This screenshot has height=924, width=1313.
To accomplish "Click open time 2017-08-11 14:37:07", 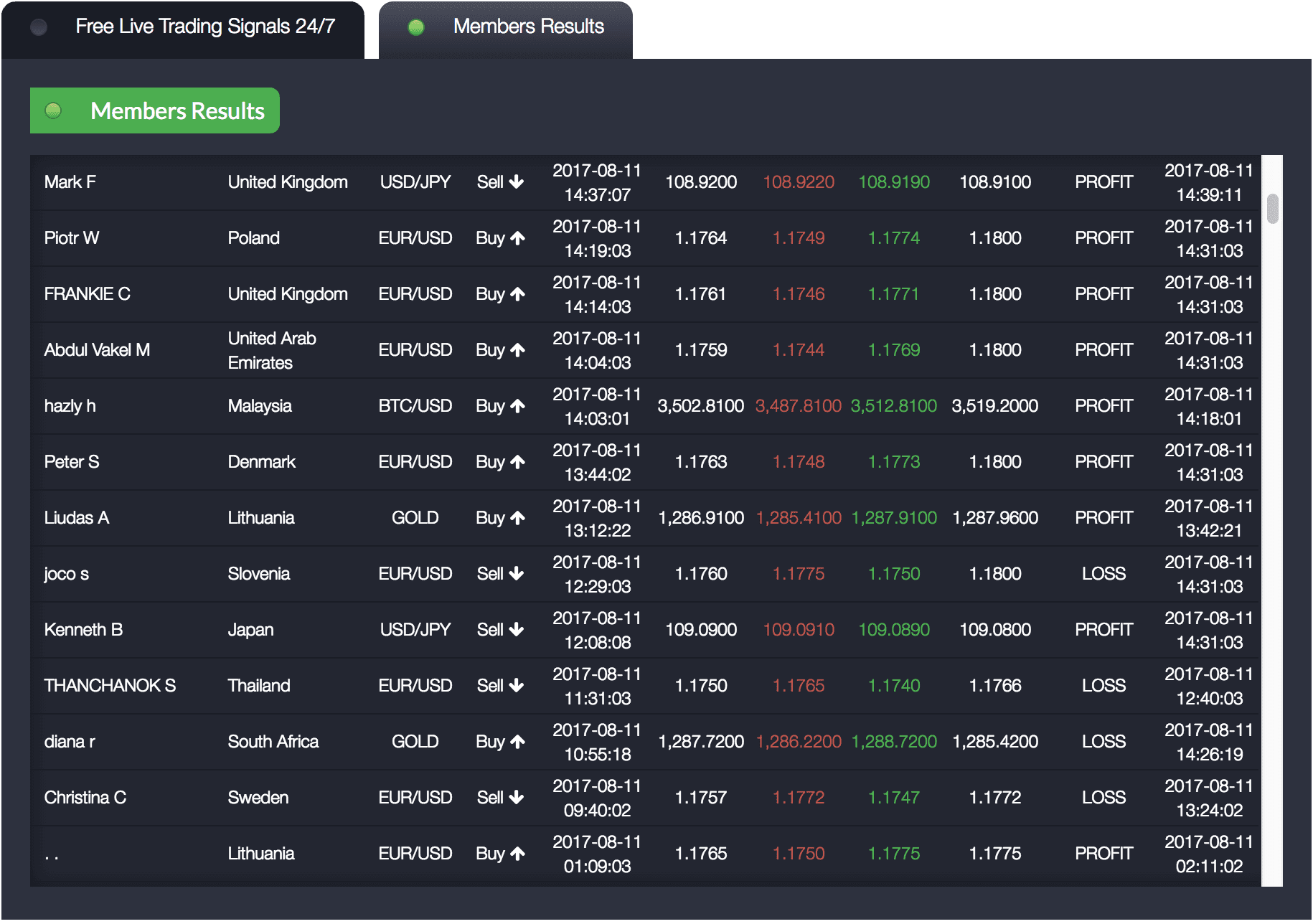I will 597,182.
